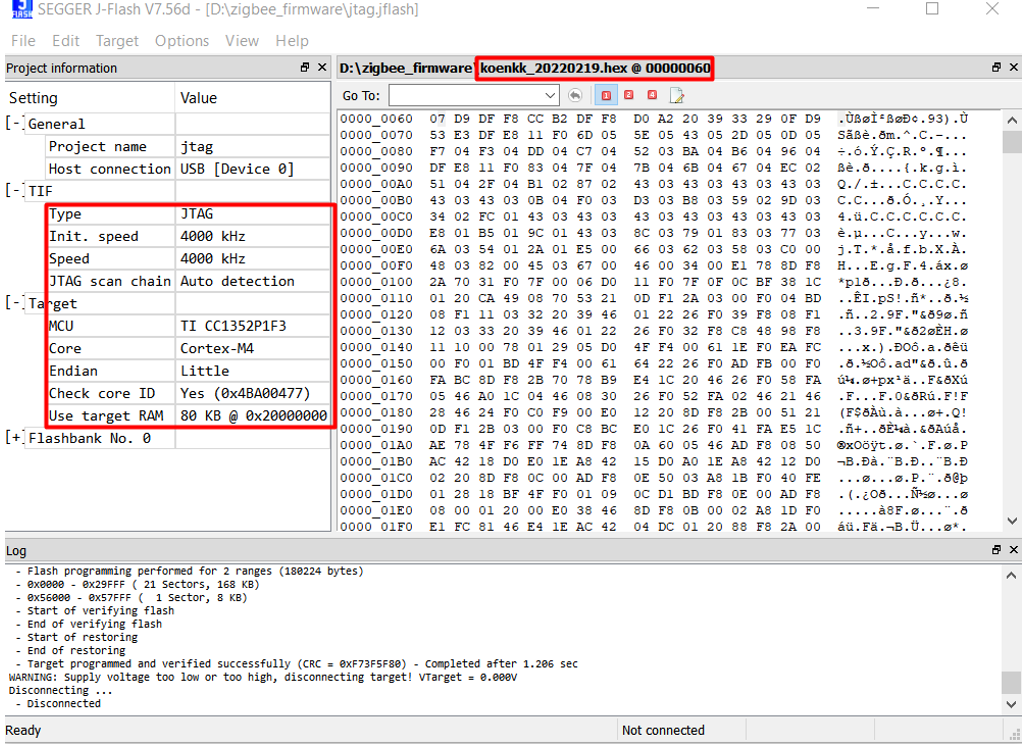The width and height of the screenshot is (1022, 744).
Task: Click hex address row 0000_00C0
Action: 376,216
